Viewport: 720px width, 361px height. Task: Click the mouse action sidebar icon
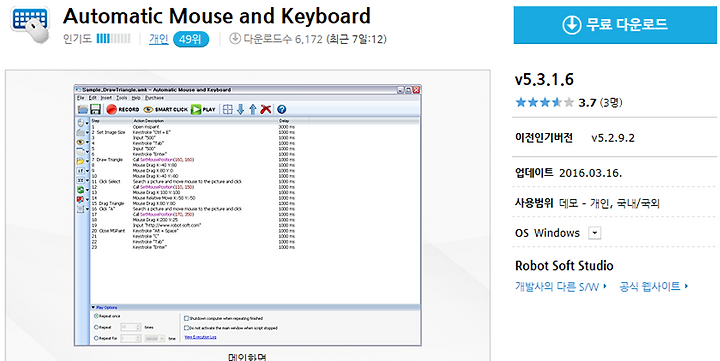coord(82,123)
